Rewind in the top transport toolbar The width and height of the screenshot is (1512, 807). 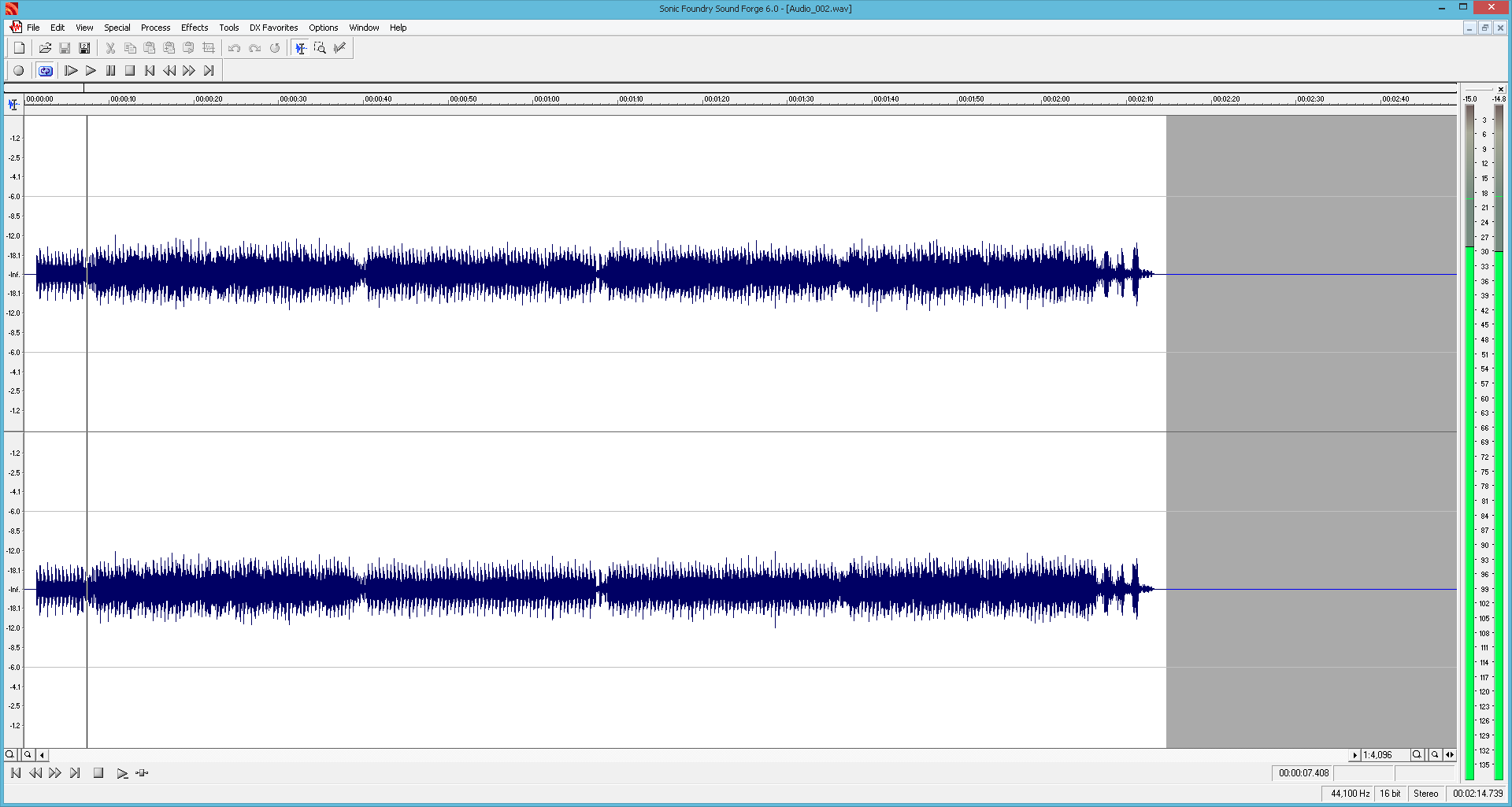coord(169,71)
